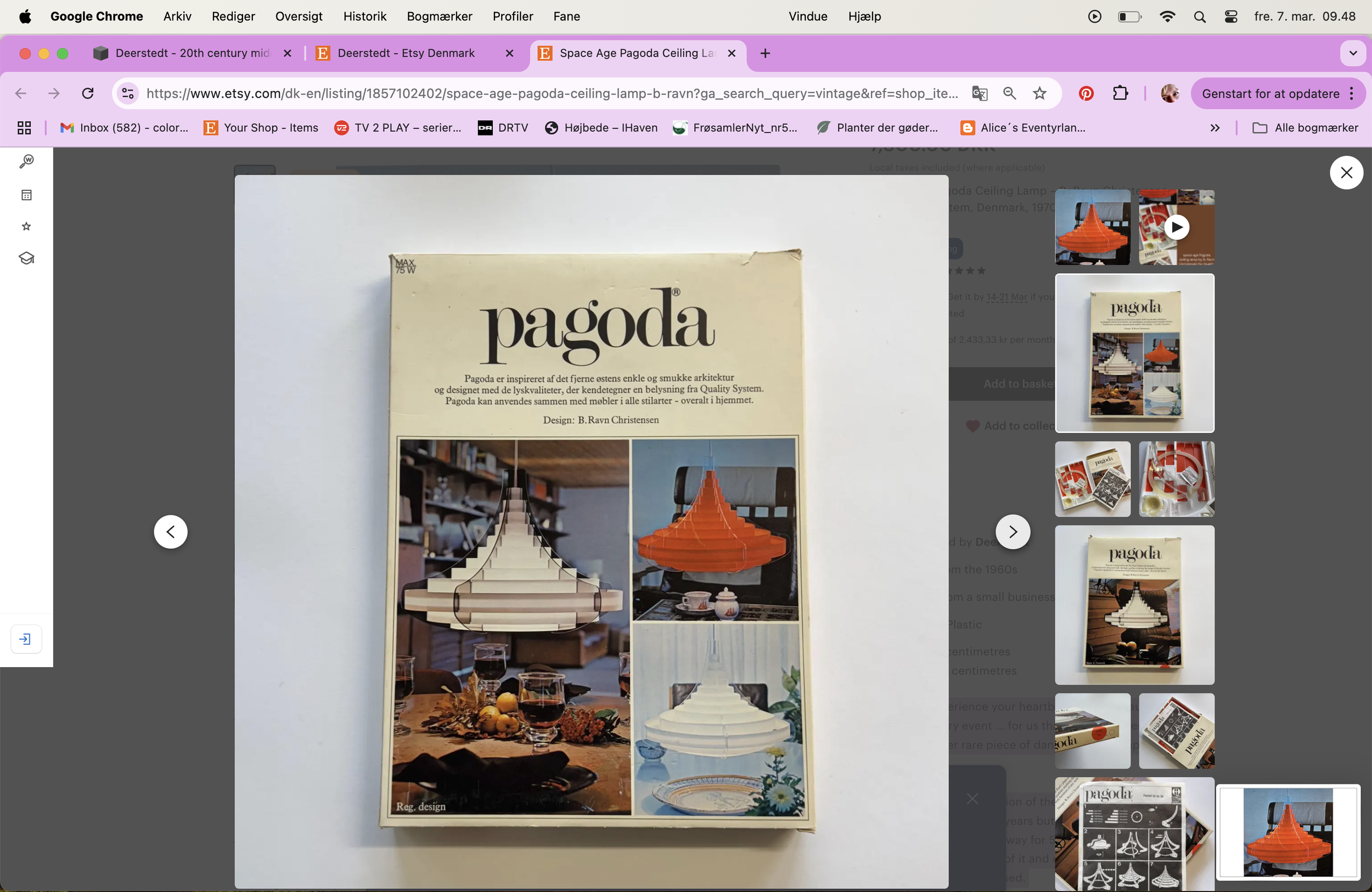Bookmark this tab with the star
Screen dimensions: 1372x892
click(x=1039, y=93)
